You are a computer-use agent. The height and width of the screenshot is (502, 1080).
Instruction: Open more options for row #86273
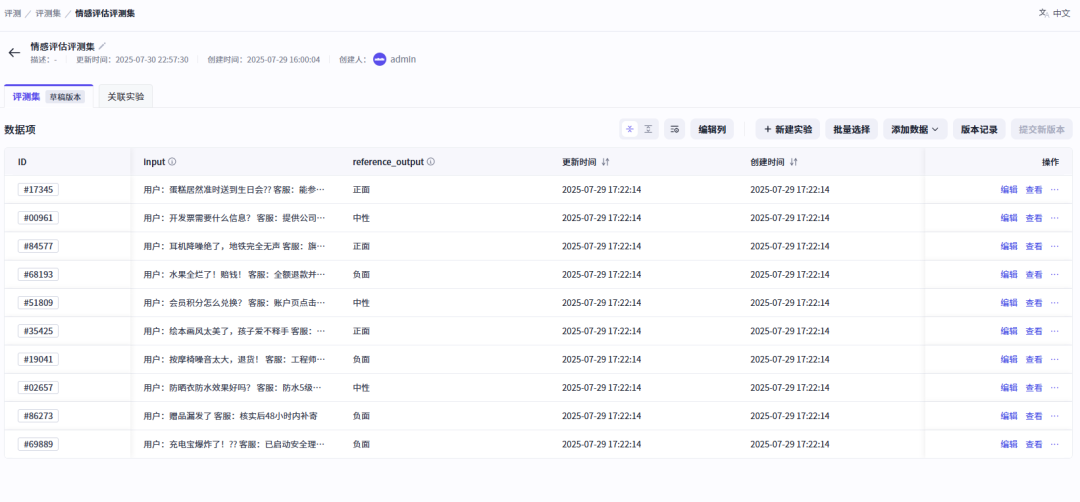(x=1055, y=416)
